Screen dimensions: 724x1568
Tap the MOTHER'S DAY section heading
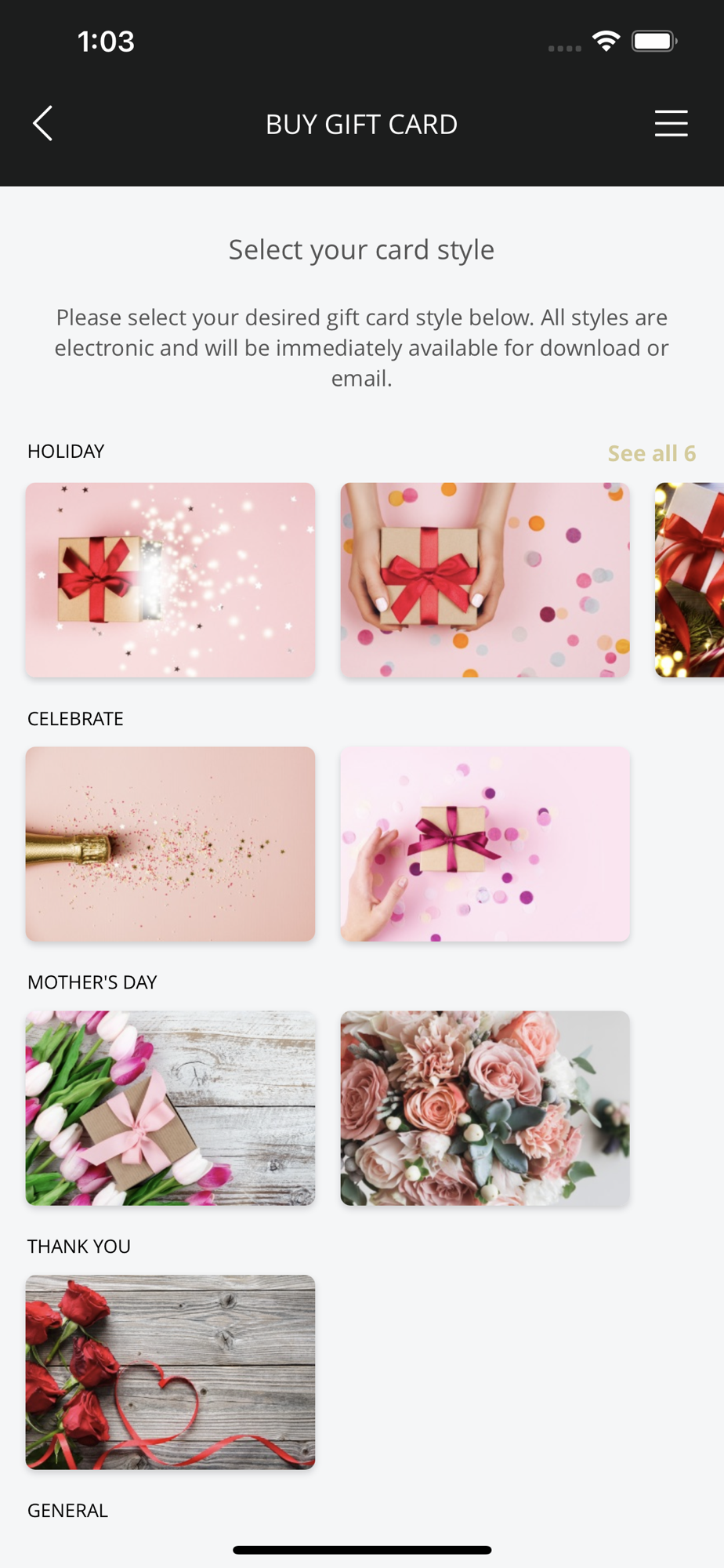pos(92,982)
